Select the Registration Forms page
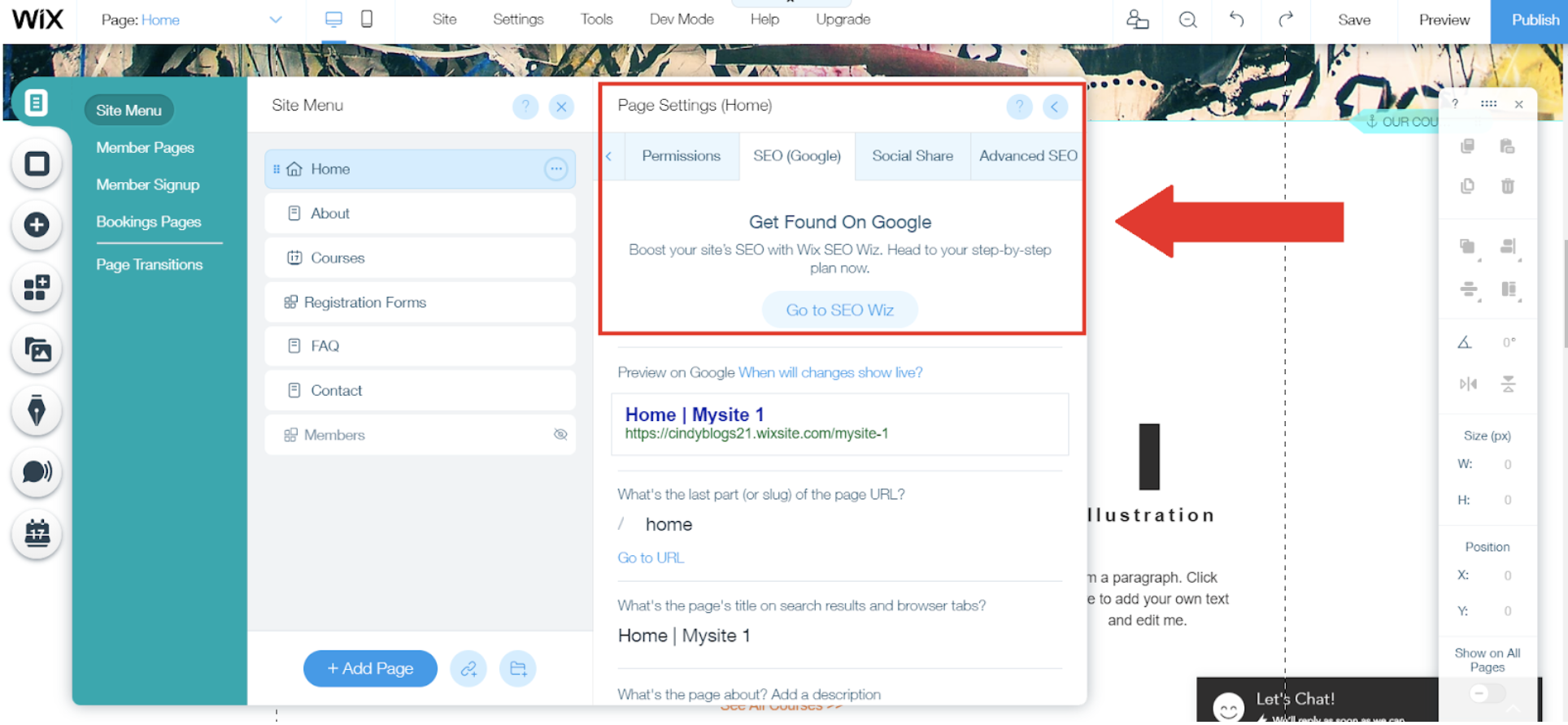1568x725 pixels. click(x=420, y=302)
